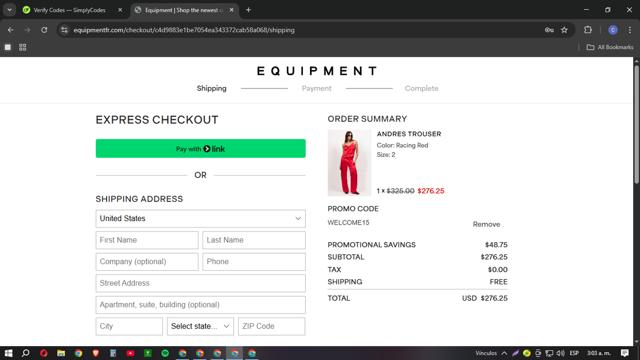Open Windows taskbar search

(25, 353)
